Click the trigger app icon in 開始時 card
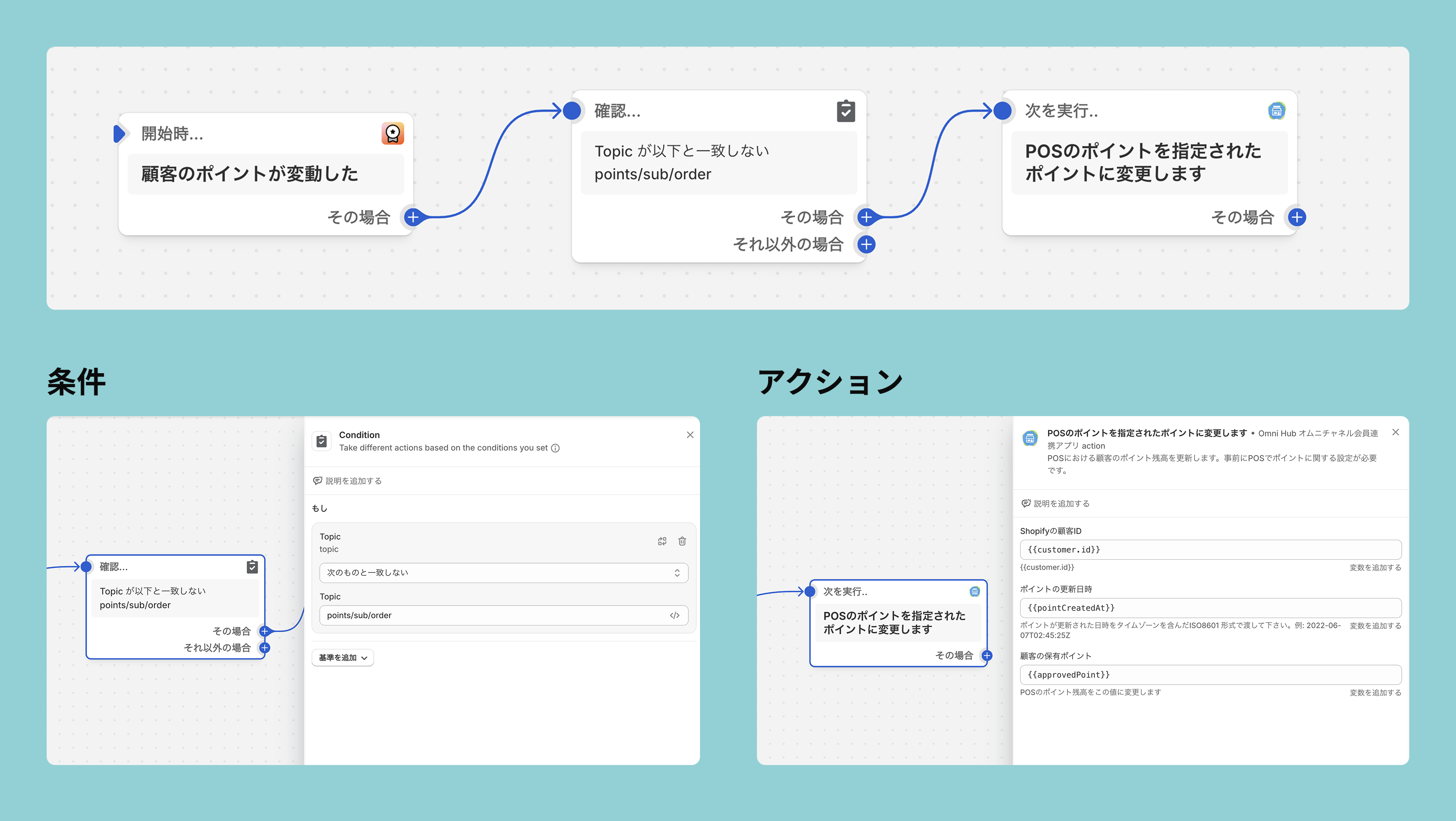This screenshot has height=821, width=1456. pyautogui.click(x=392, y=134)
